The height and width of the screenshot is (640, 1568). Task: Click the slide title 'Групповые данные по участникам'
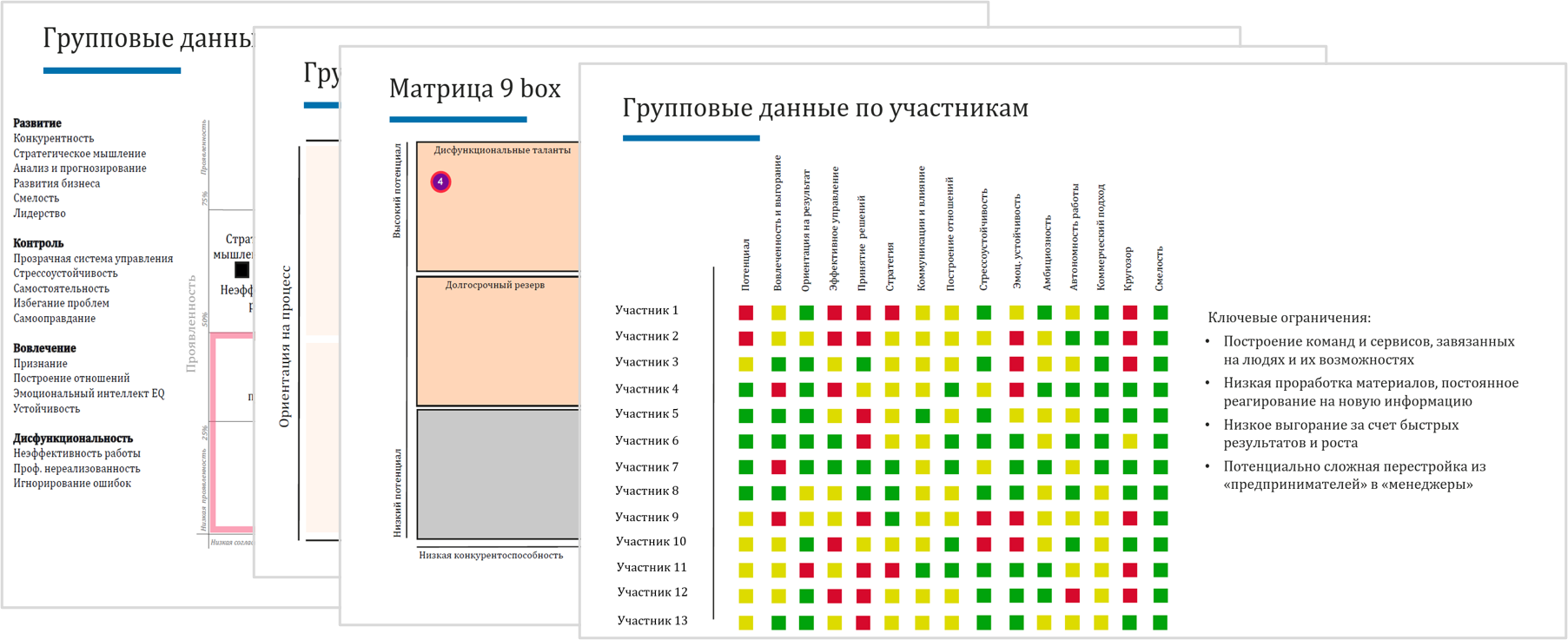point(825,108)
